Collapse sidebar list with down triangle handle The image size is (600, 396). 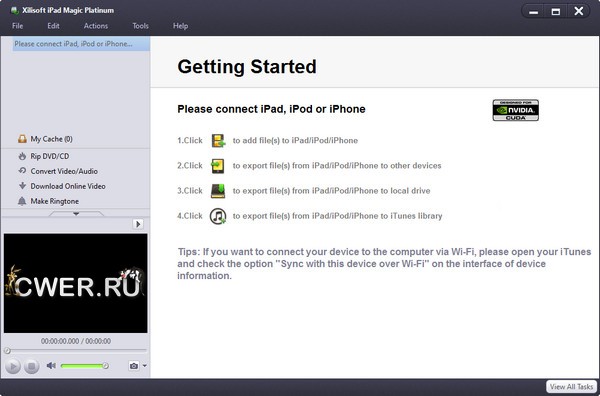[76, 214]
